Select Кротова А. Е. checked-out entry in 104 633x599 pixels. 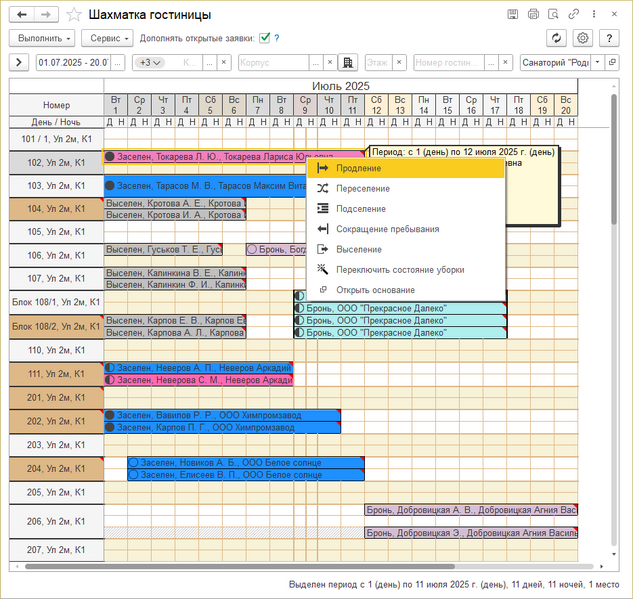[175, 203]
